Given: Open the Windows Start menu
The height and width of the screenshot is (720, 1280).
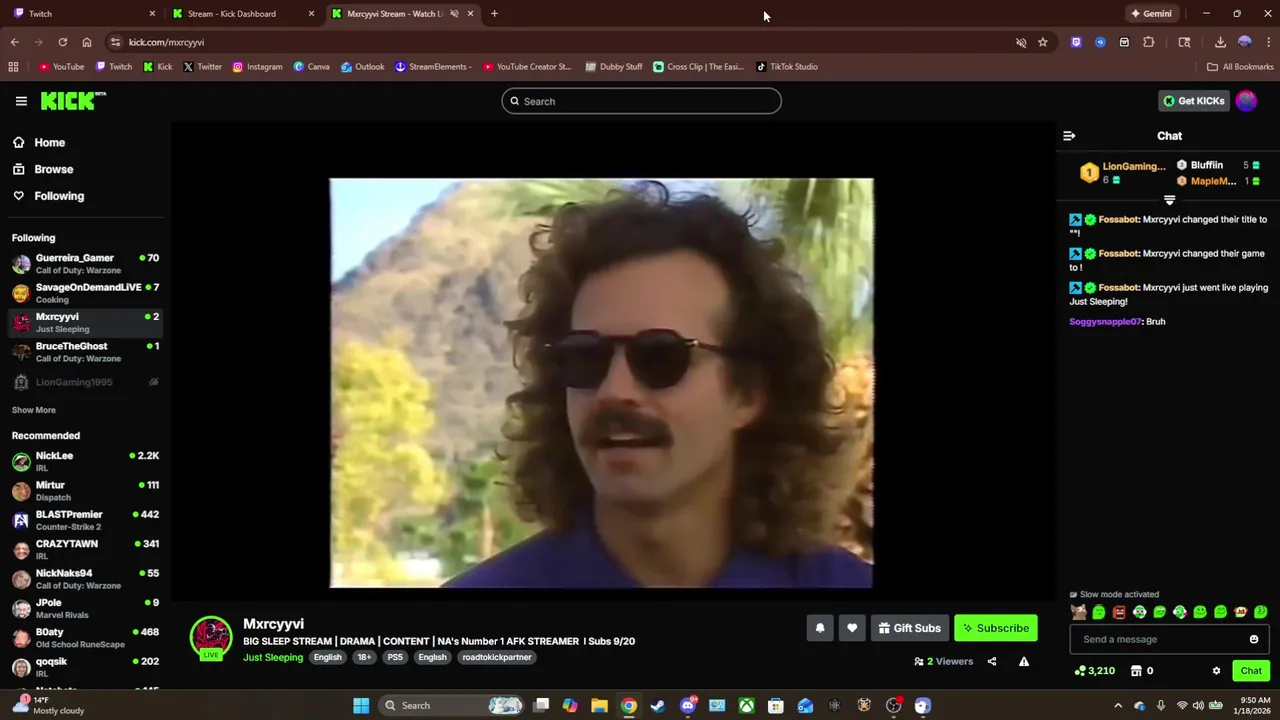Looking at the screenshot, I should click(361, 706).
